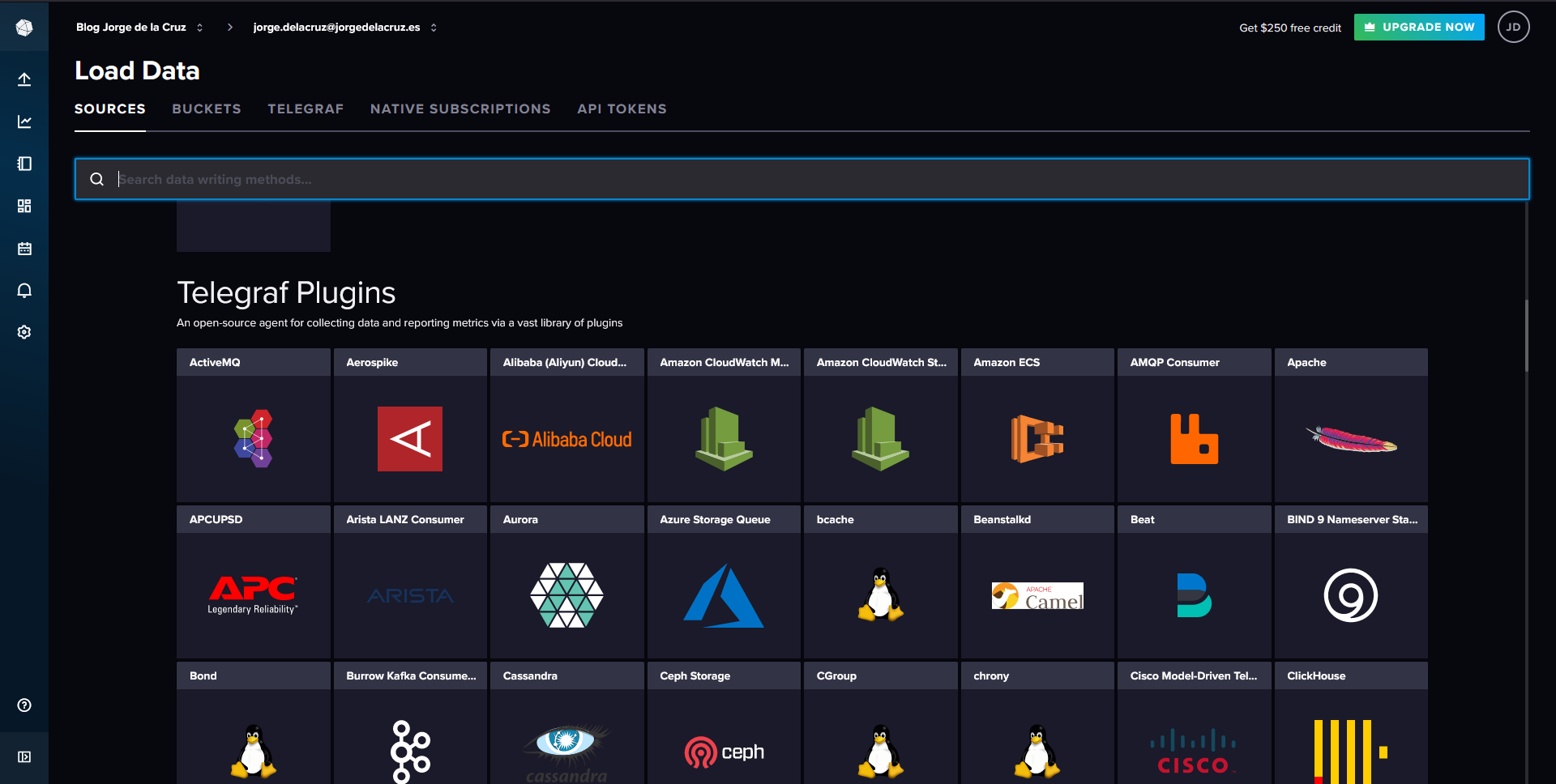Switch to the Native Subscriptions tab

460,109
